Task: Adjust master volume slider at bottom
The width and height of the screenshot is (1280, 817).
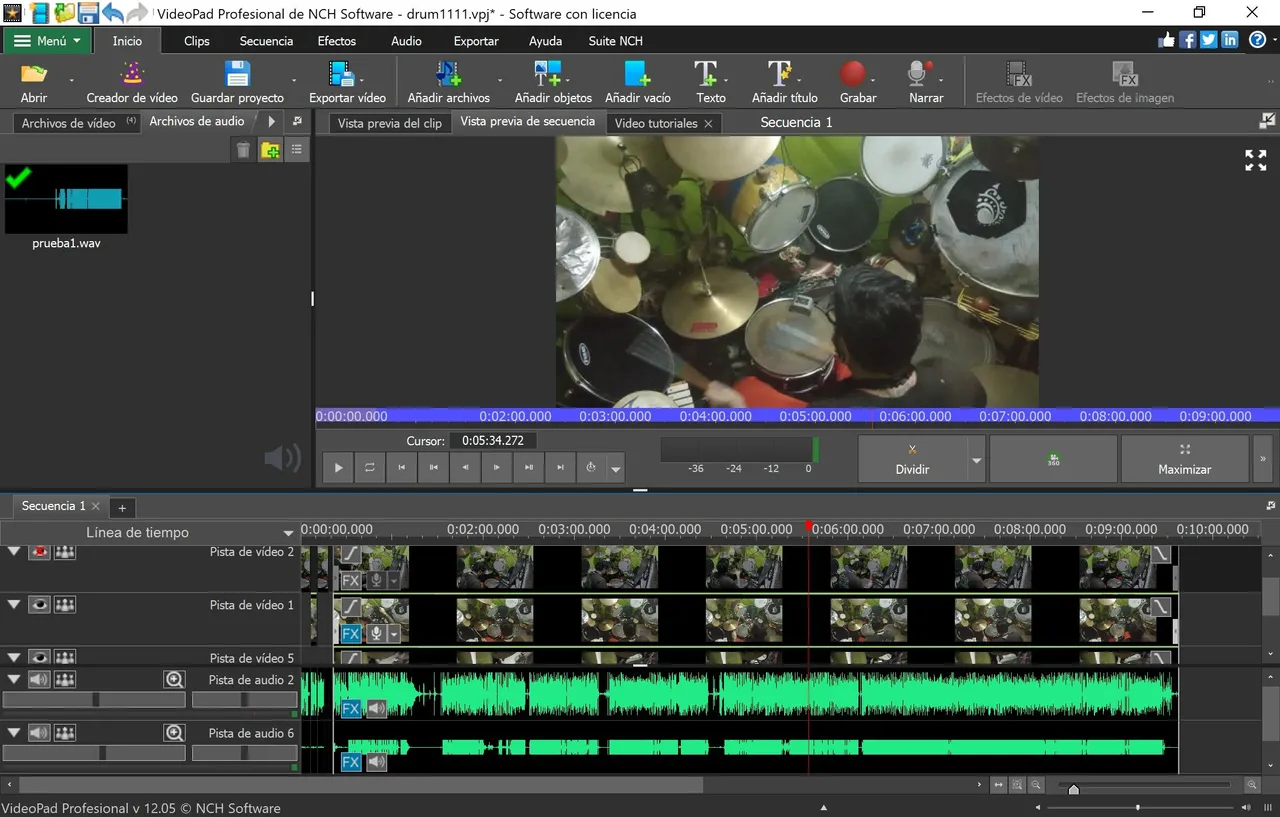Action: coord(1137,807)
